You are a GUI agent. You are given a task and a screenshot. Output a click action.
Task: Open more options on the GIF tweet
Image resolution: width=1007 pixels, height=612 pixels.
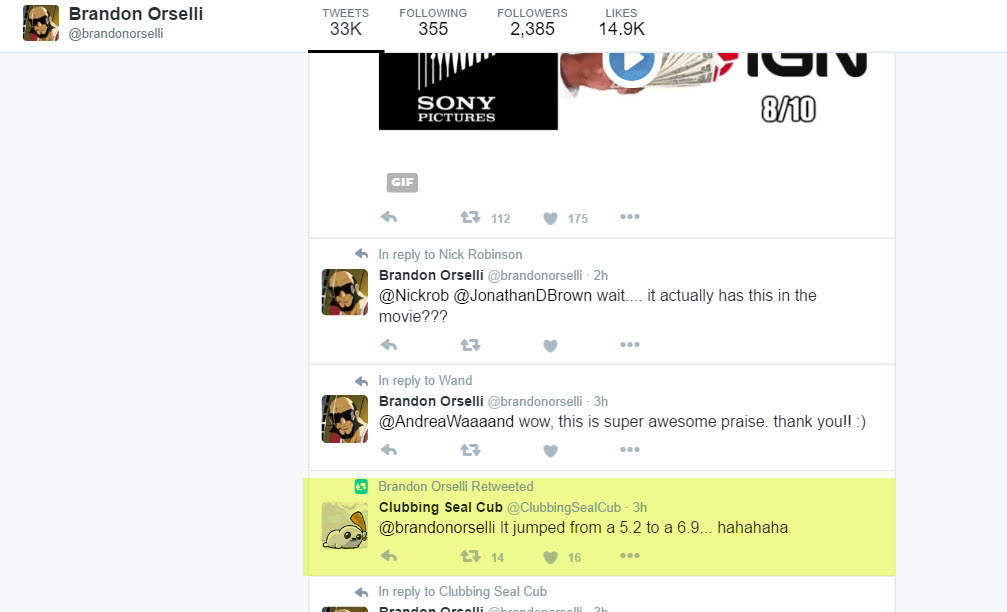629,216
